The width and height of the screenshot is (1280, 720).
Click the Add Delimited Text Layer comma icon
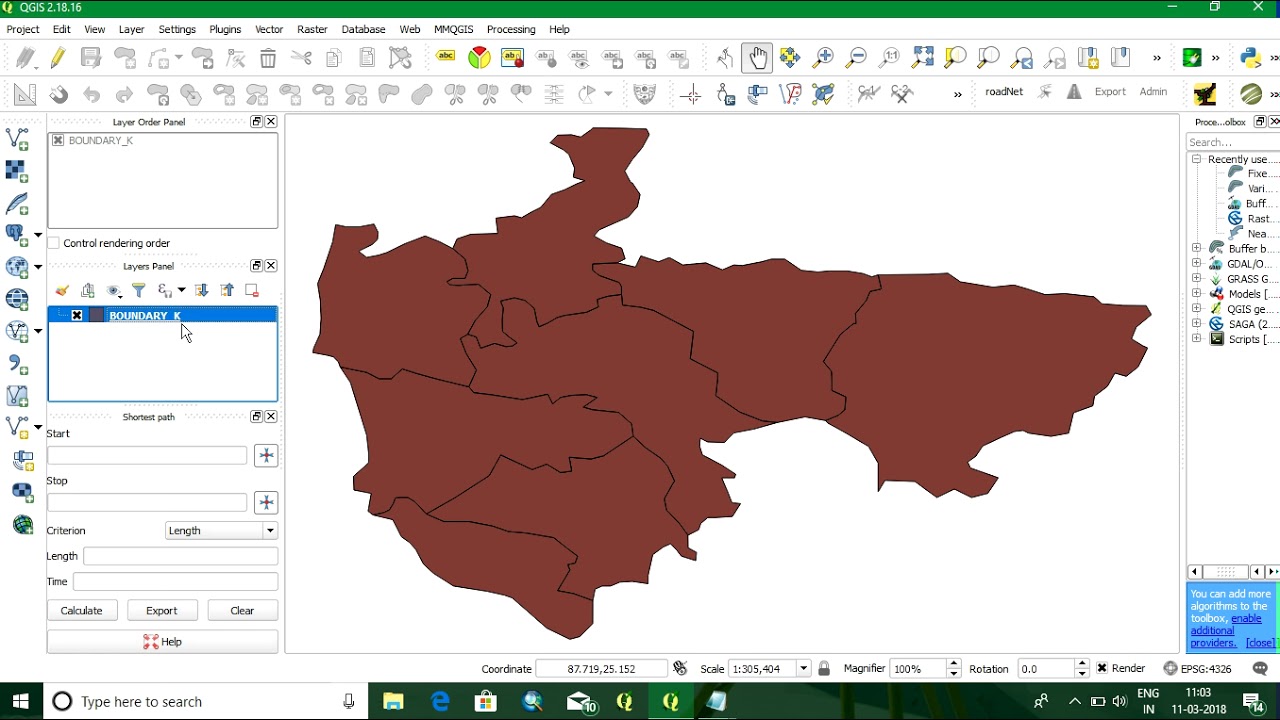(x=17, y=364)
